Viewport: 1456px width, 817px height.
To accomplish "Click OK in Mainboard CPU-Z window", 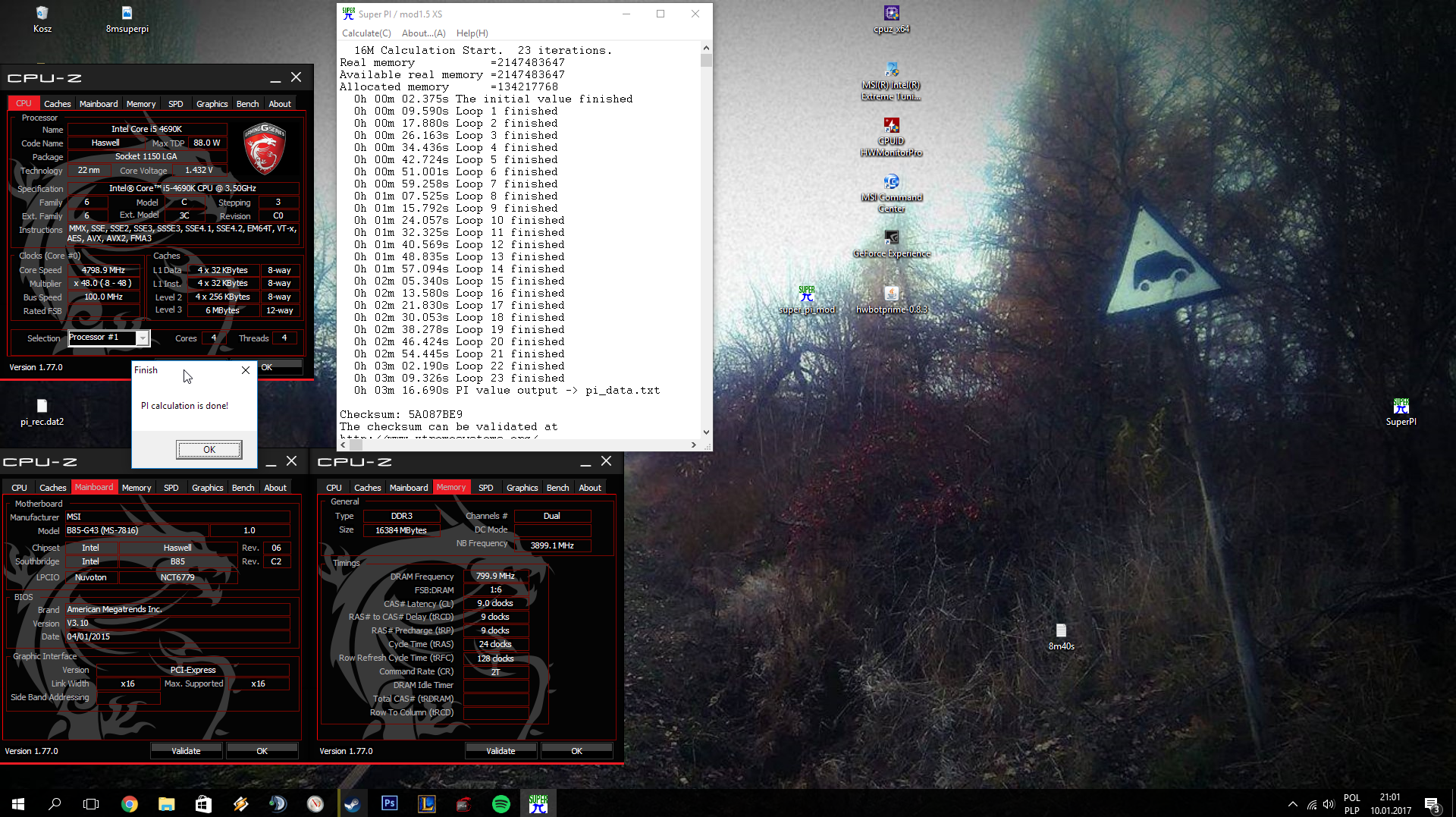I will (262, 751).
